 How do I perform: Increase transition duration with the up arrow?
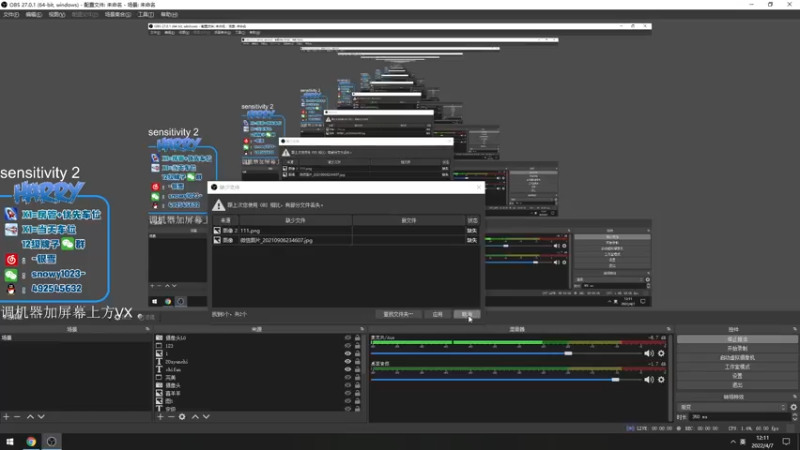[794, 415]
